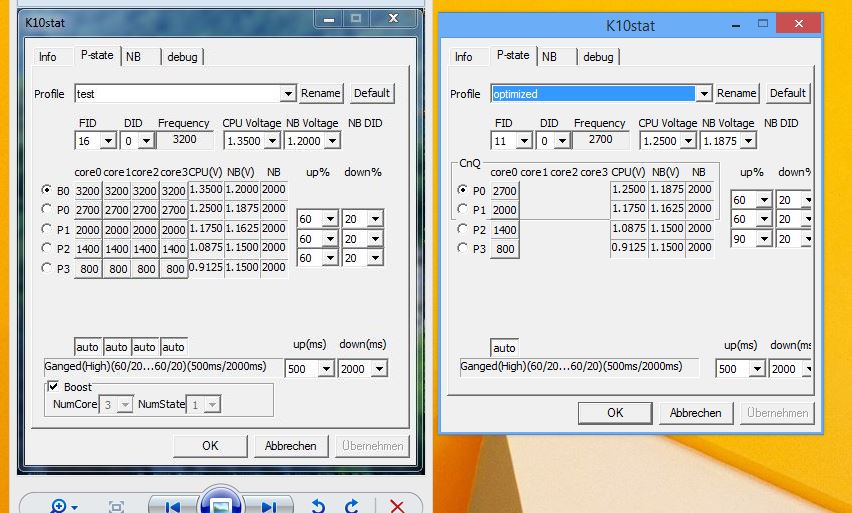
Task: Open NB Voltage dropdown showing 1.1875
Action: [x=749, y=141]
